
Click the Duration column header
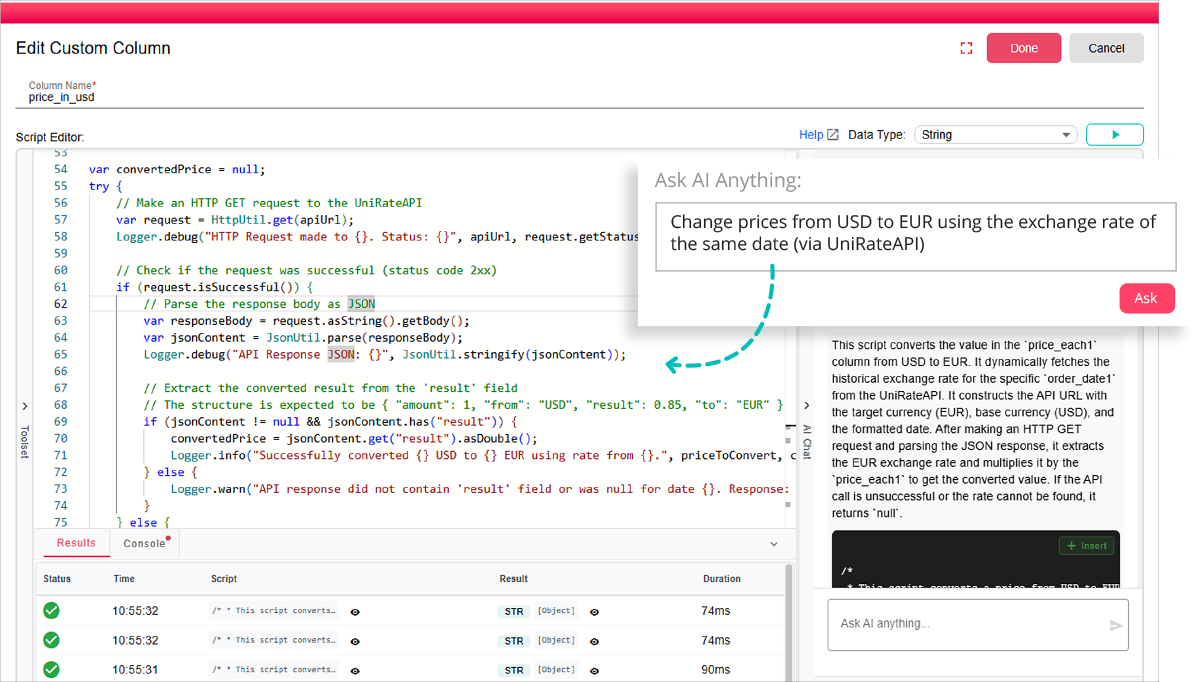pos(721,579)
